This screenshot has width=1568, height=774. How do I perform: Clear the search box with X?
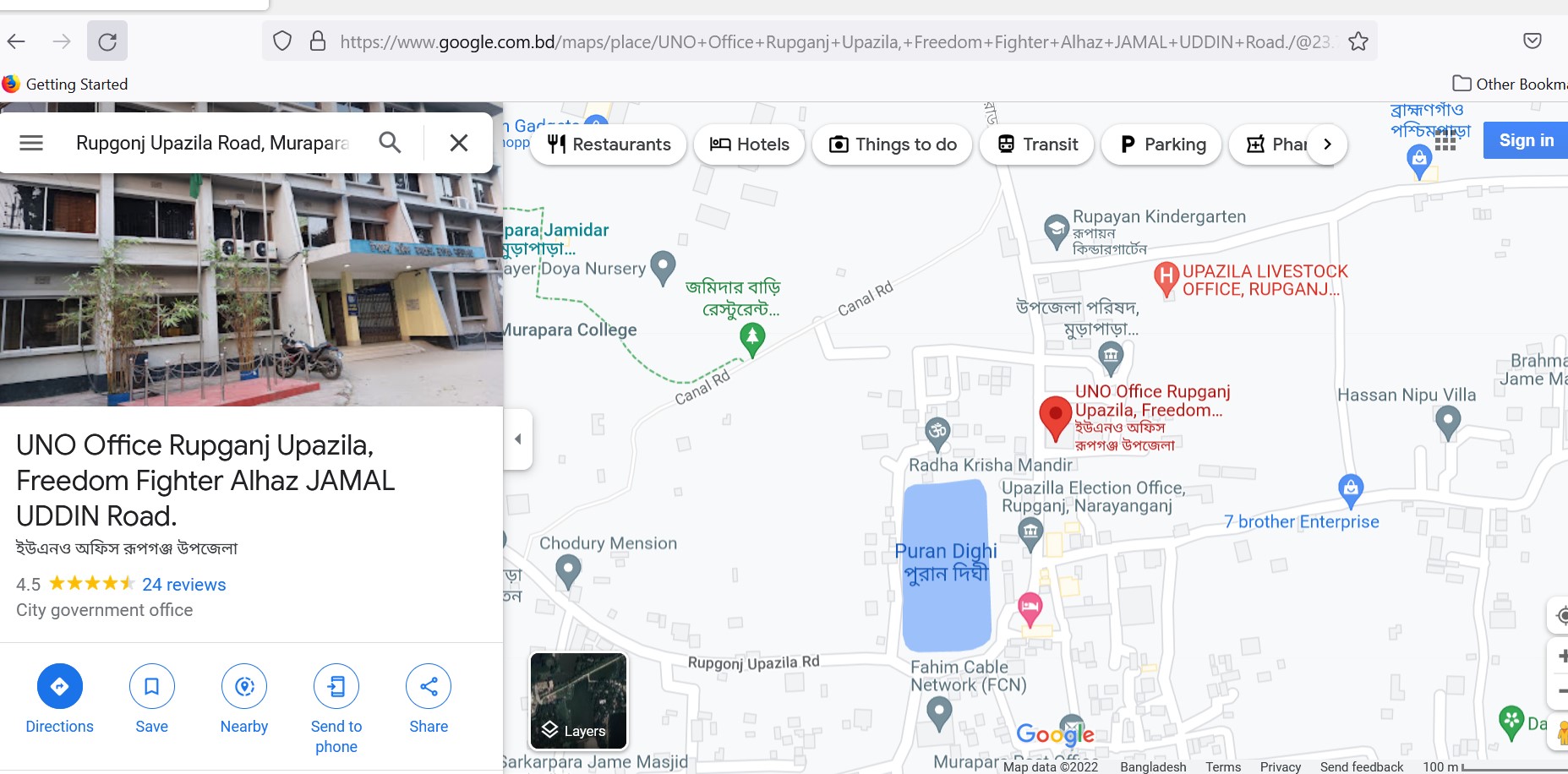click(x=458, y=143)
